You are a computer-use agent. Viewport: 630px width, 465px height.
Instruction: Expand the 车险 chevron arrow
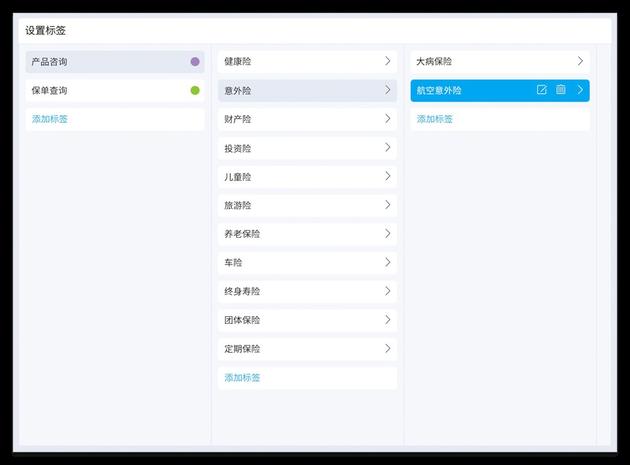(388, 262)
